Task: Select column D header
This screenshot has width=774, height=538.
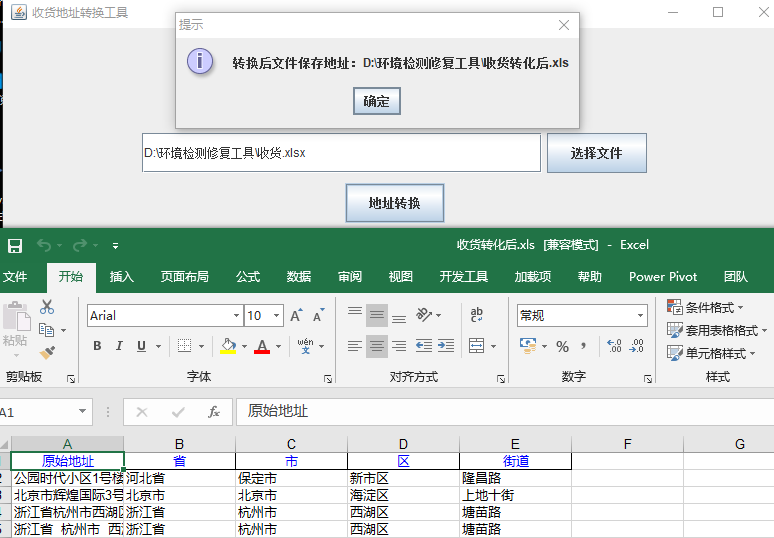Action: point(403,444)
